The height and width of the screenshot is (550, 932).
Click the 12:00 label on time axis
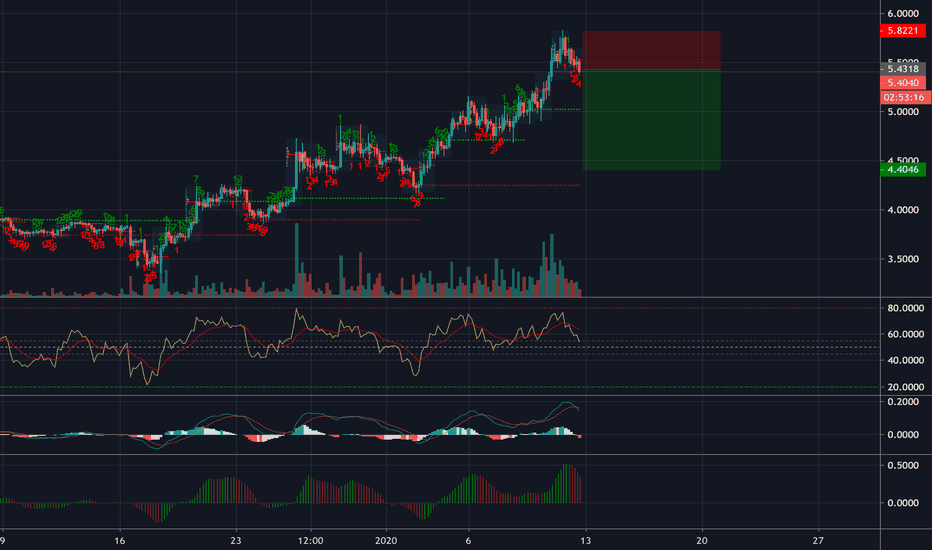point(311,540)
